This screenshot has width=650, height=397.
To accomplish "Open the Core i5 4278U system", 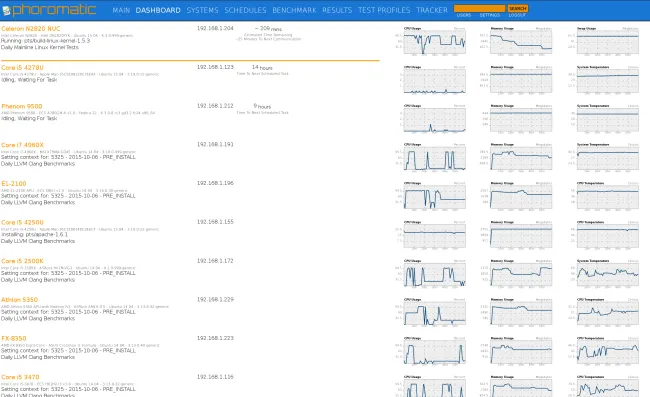I will coord(22,68).
